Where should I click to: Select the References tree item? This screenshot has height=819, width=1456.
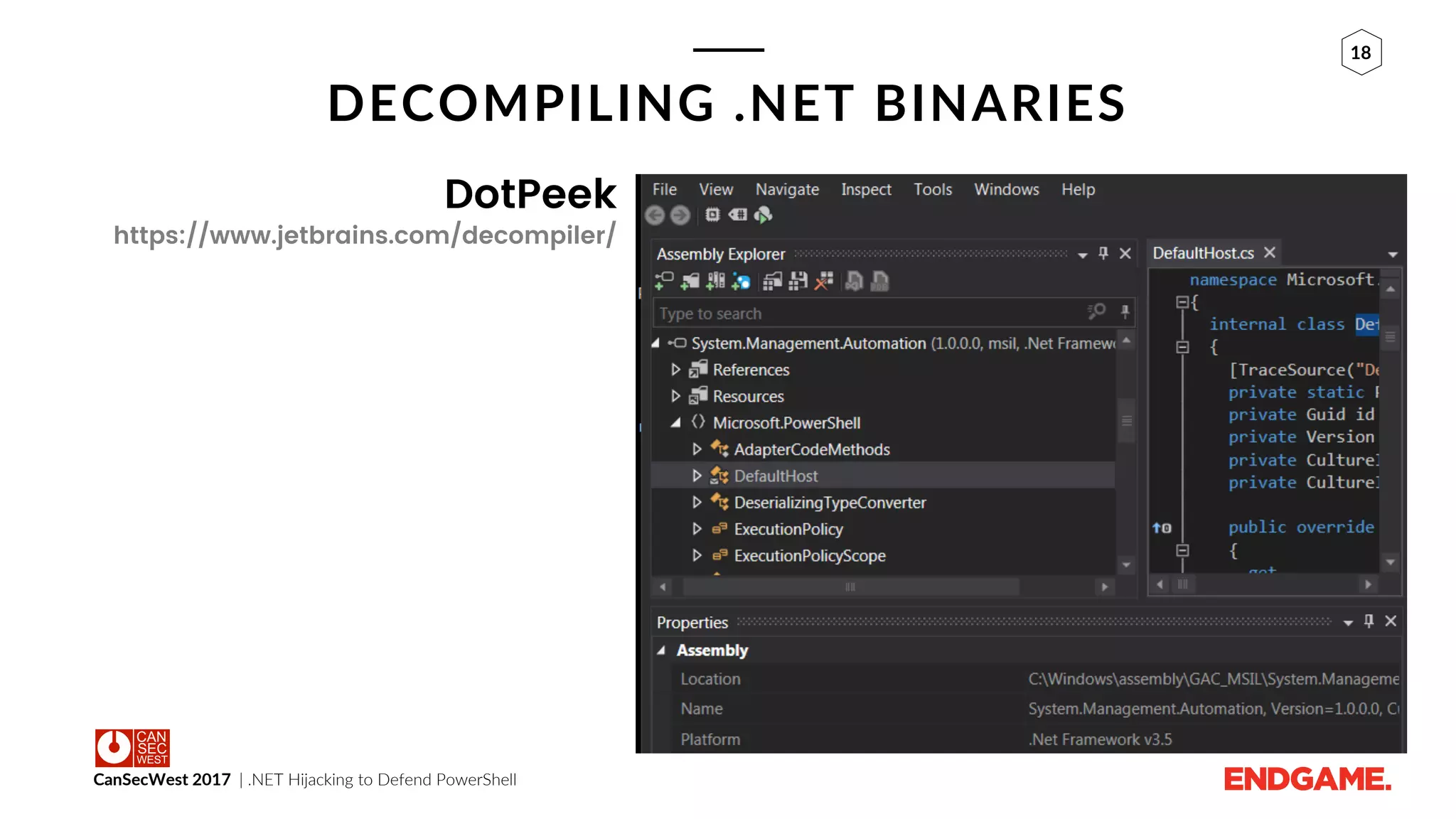751,370
